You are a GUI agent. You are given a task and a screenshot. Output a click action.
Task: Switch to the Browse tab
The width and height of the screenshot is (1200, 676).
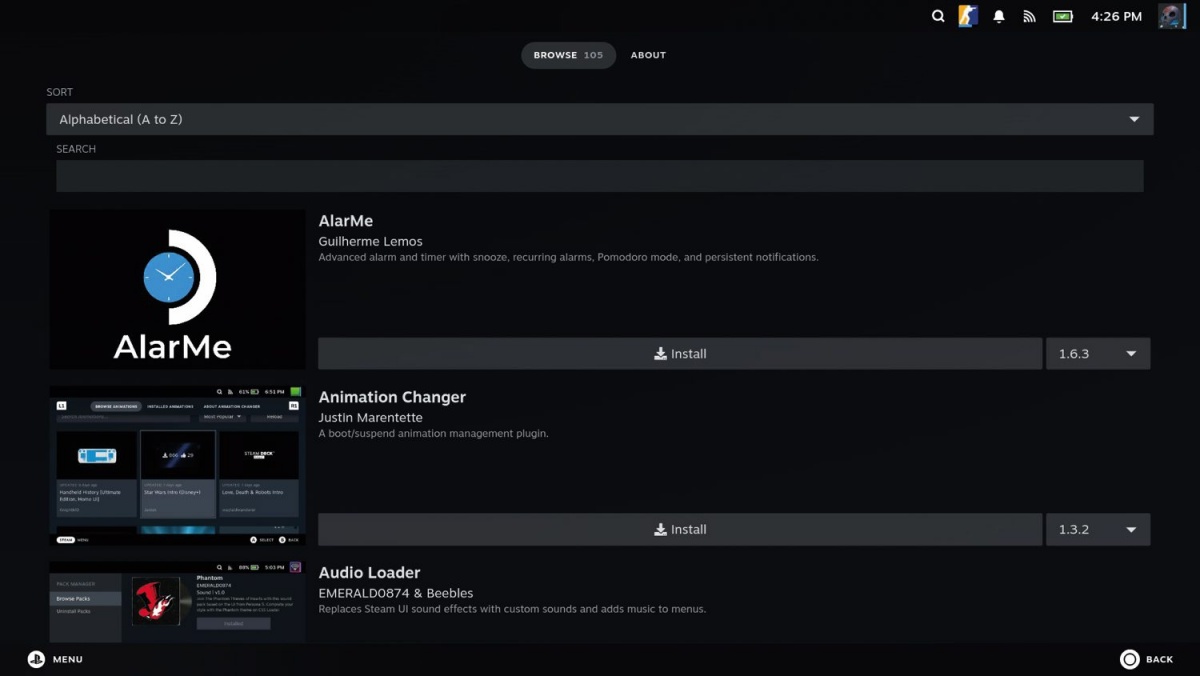(x=568, y=55)
